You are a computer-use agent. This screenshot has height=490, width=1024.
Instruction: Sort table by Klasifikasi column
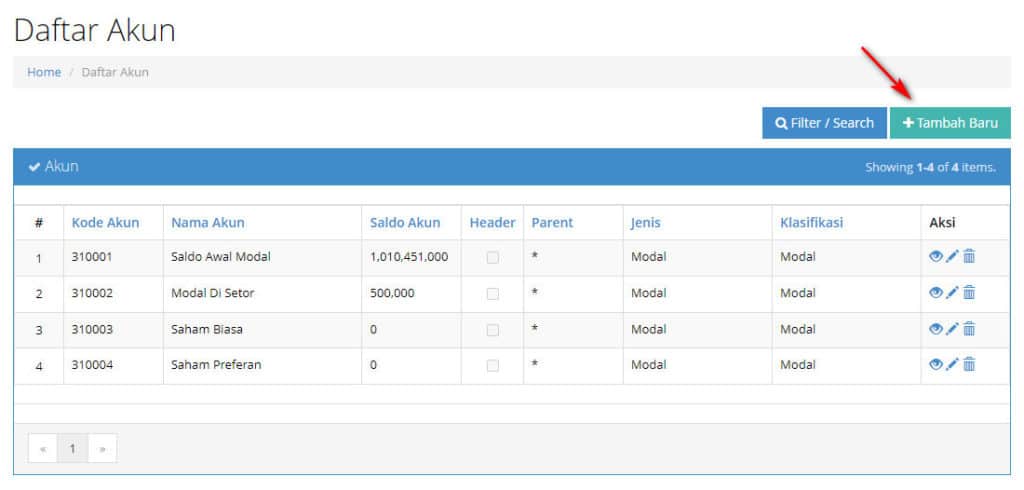pos(811,222)
